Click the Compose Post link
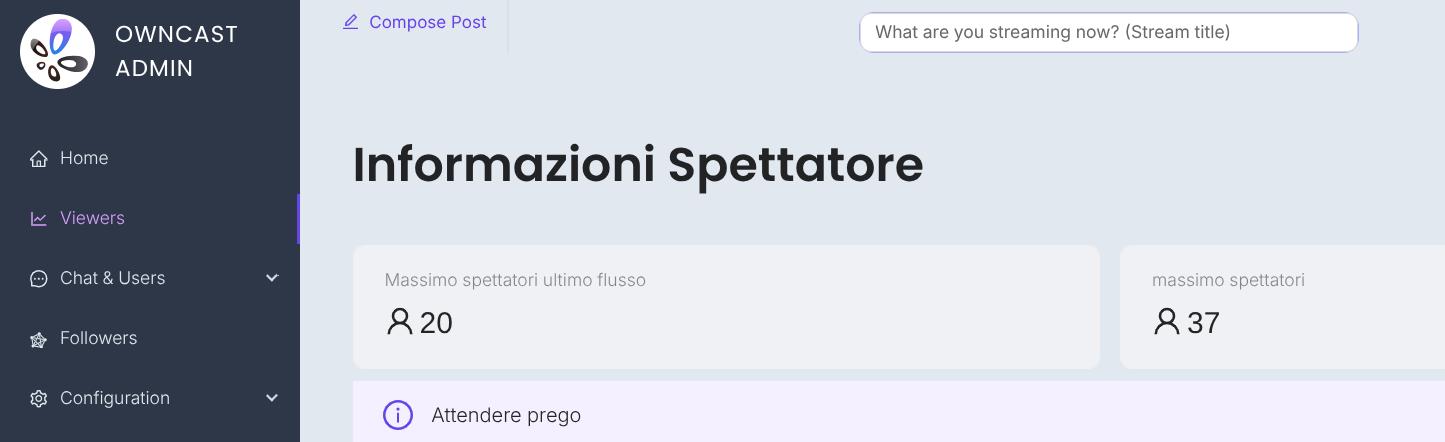 [427, 22]
